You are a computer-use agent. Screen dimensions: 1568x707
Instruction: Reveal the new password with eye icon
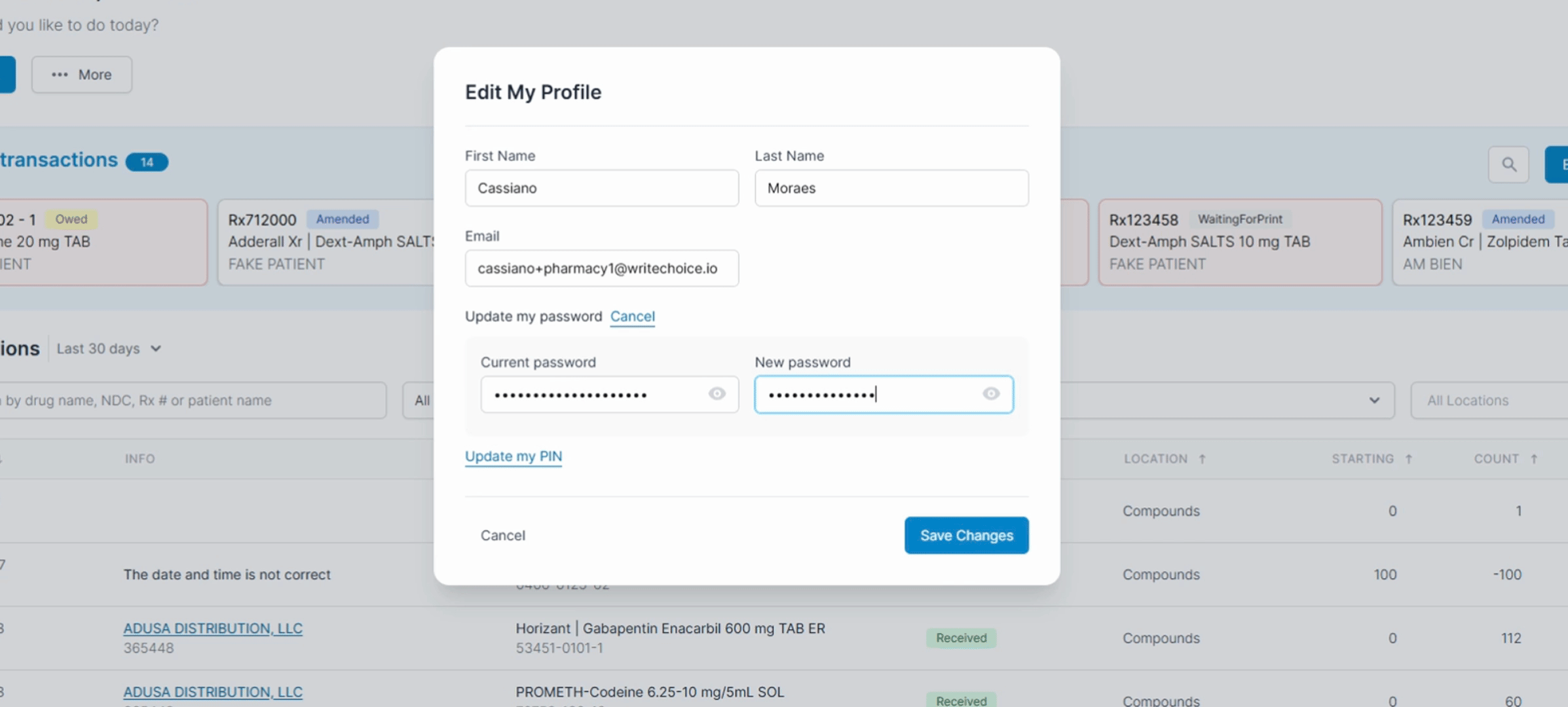[990, 393]
